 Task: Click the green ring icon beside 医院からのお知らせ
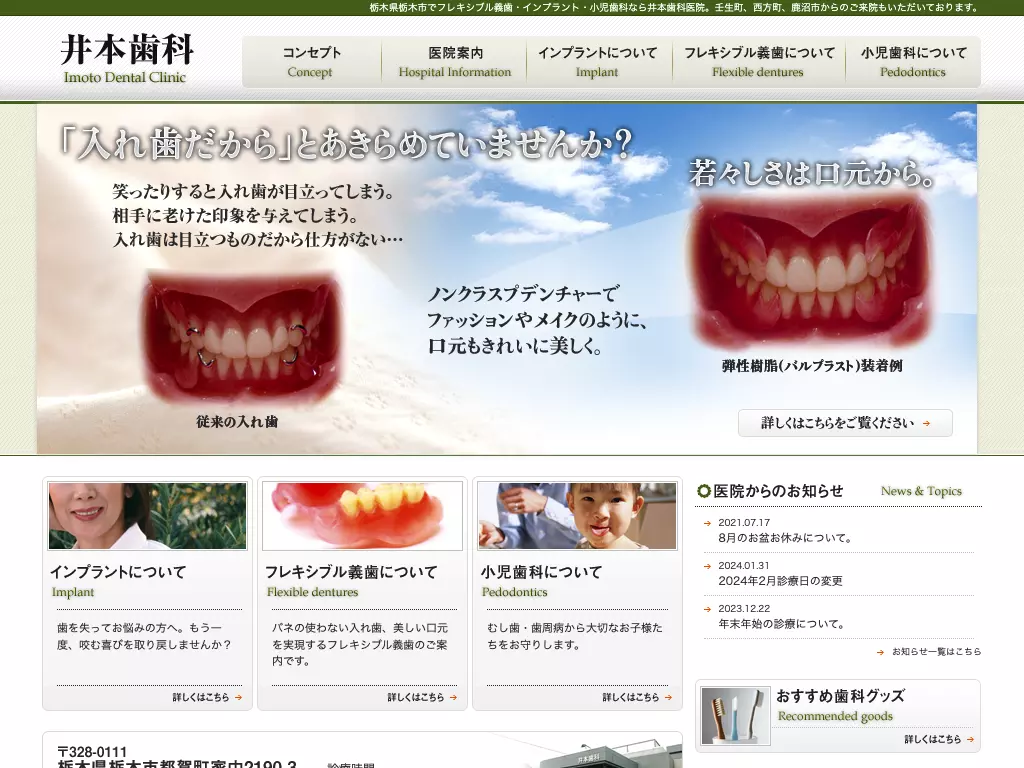pos(704,491)
